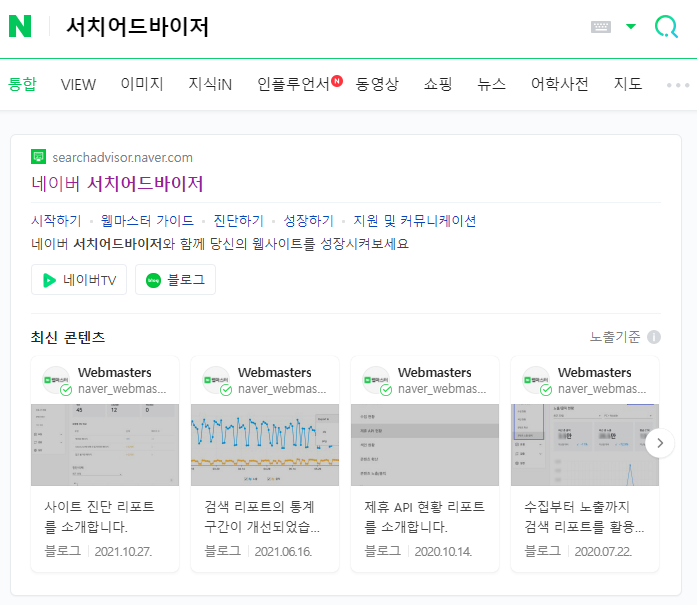The height and width of the screenshot is (605, 697).
Task: Open post 수집부터 노출까지 검색 리포트를 활용
Action: pos(584,517)
